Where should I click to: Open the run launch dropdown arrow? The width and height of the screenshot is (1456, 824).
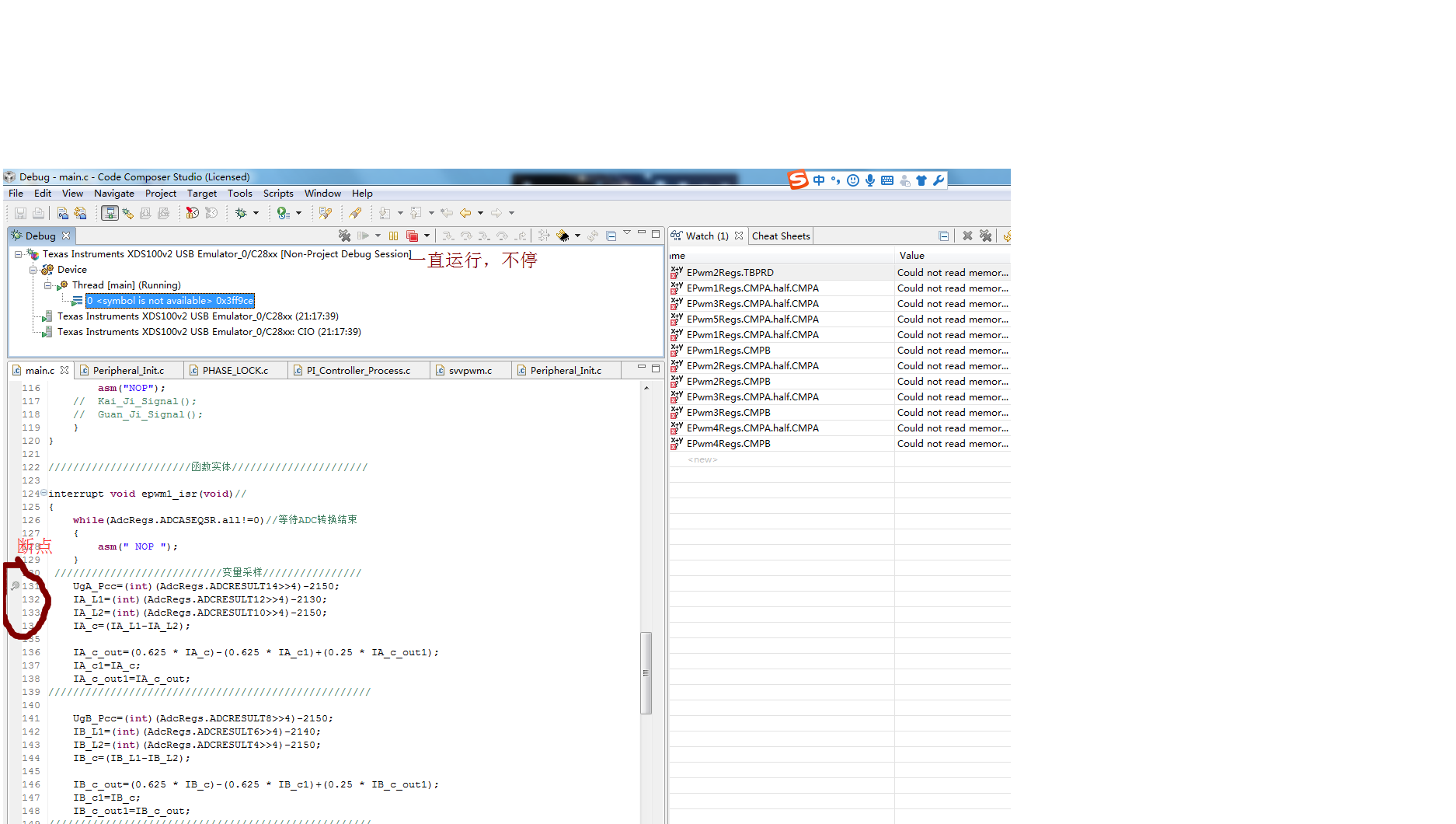tap(298, 213)
